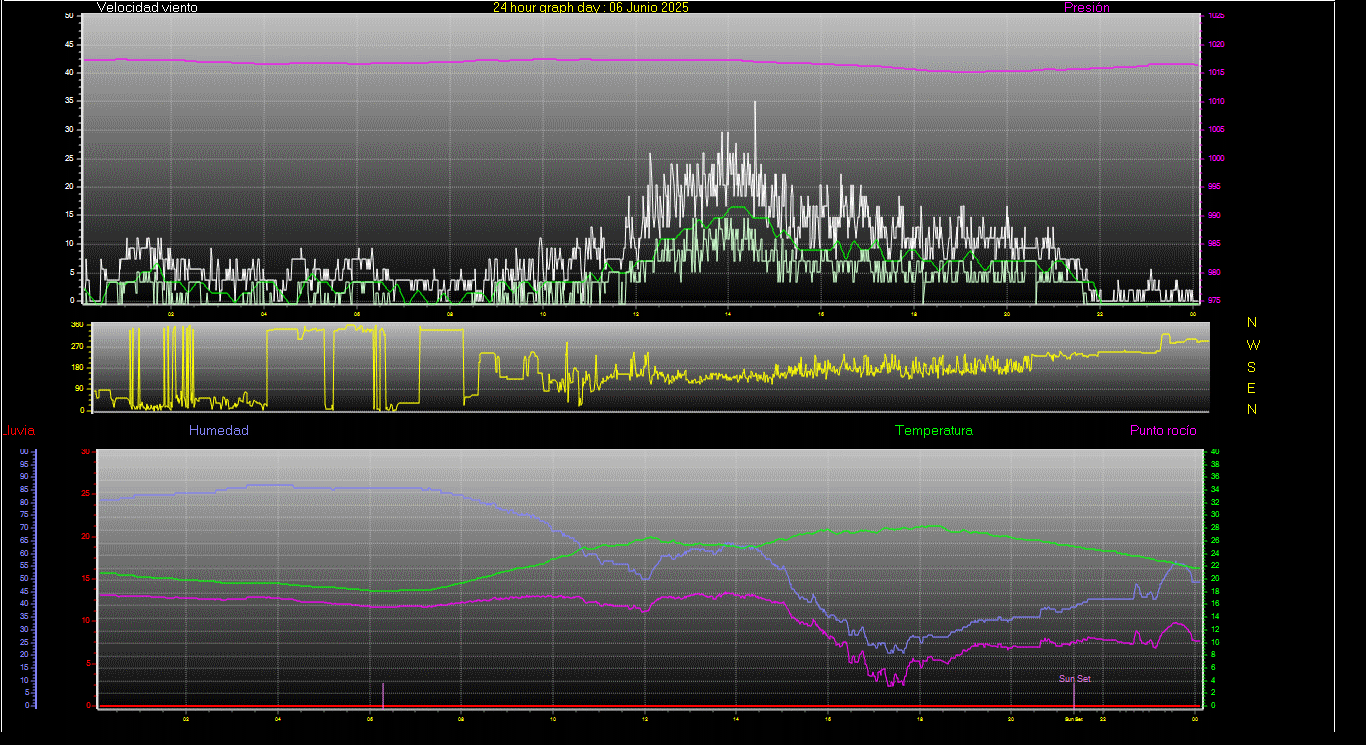Click the 'Sun Set' tick label on the lower time axis
Viewport: 1366px width, 745px height.
point(1073,719)
